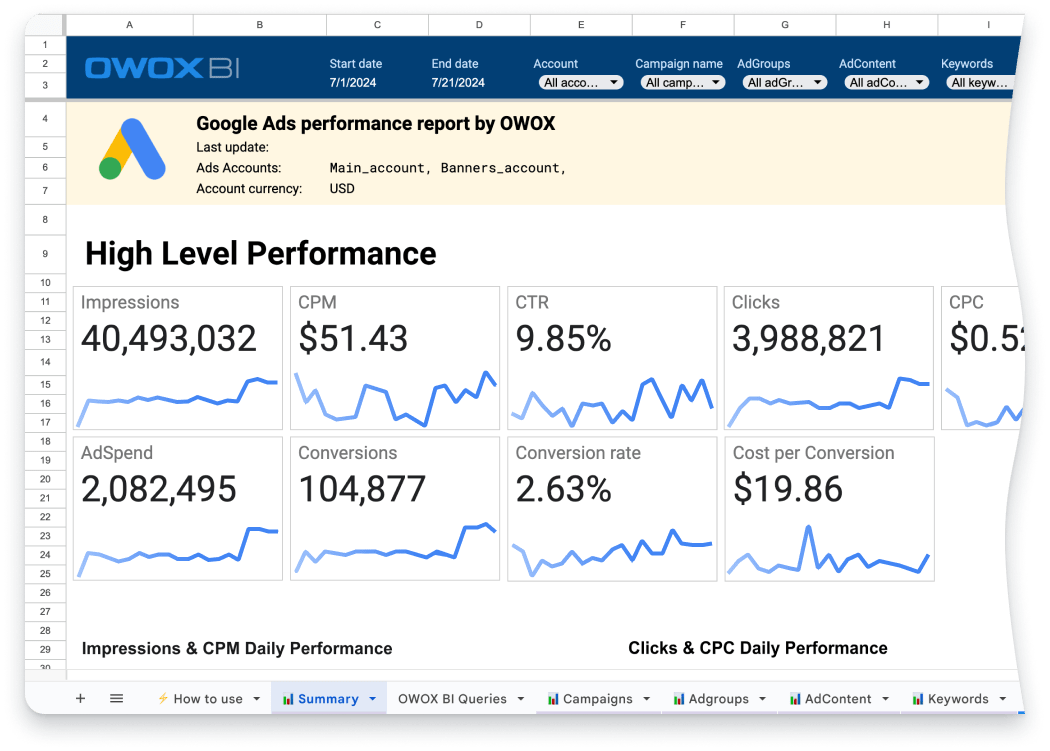Screen dimensions: 1050x751
Task: Expand the Summary tab menu arrow
Action: coord(373,699)
